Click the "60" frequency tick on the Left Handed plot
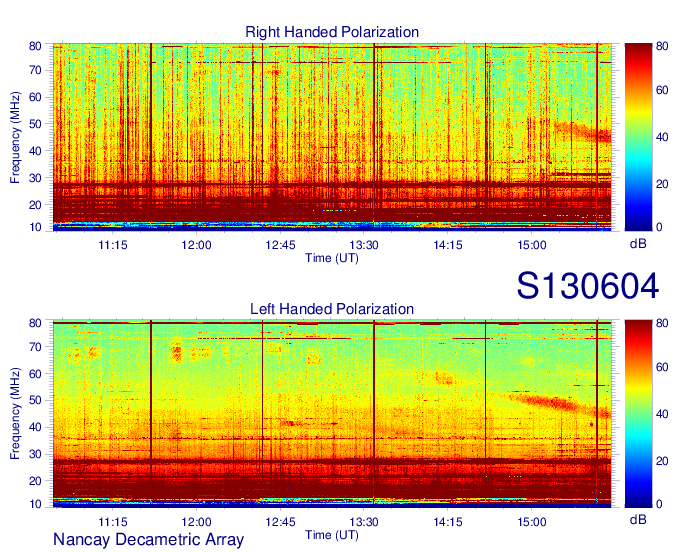Screen dimensions: 680x552 tap(35, 374)
